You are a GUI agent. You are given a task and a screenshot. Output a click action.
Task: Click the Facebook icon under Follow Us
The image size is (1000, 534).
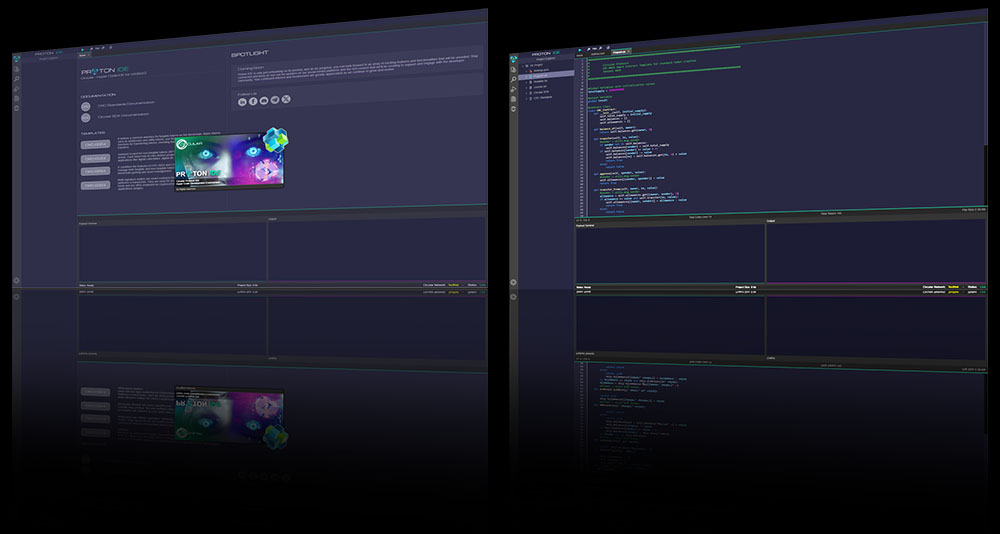pos(253,101)
